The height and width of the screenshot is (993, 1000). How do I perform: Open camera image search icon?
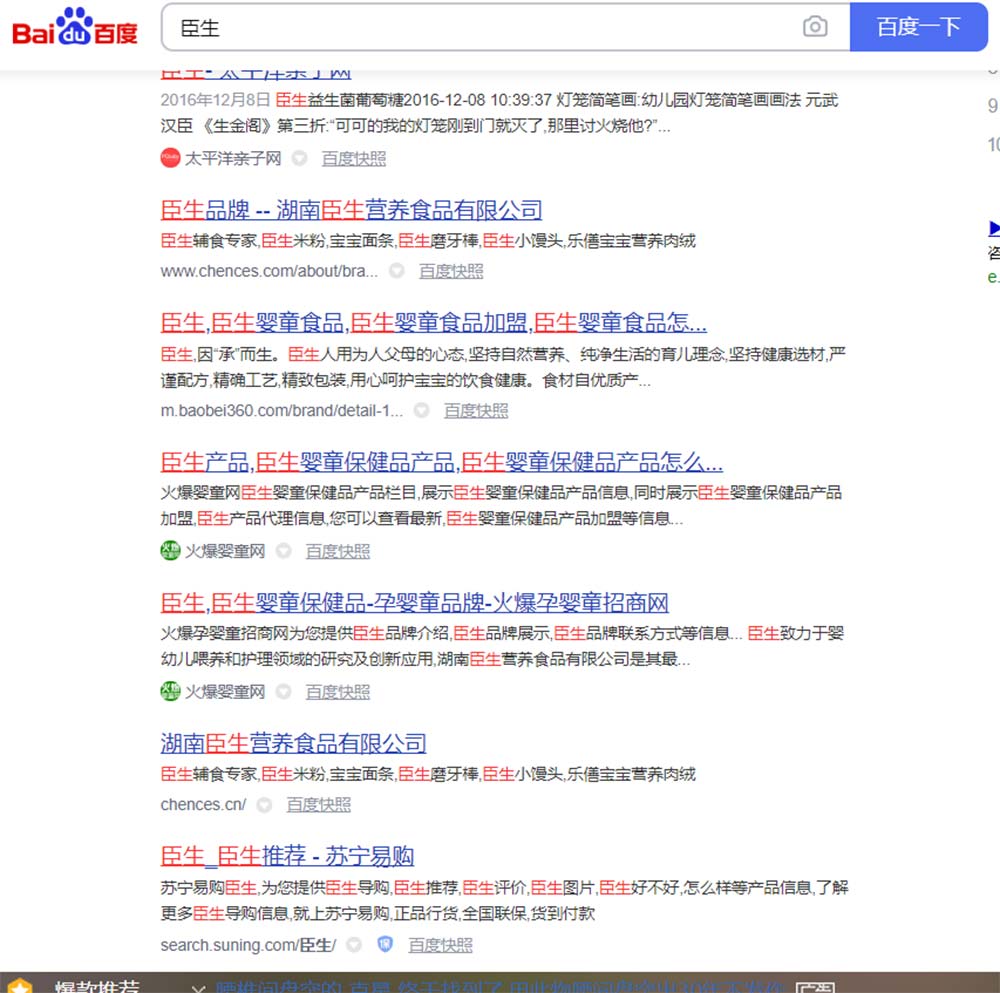click(815, 27)
